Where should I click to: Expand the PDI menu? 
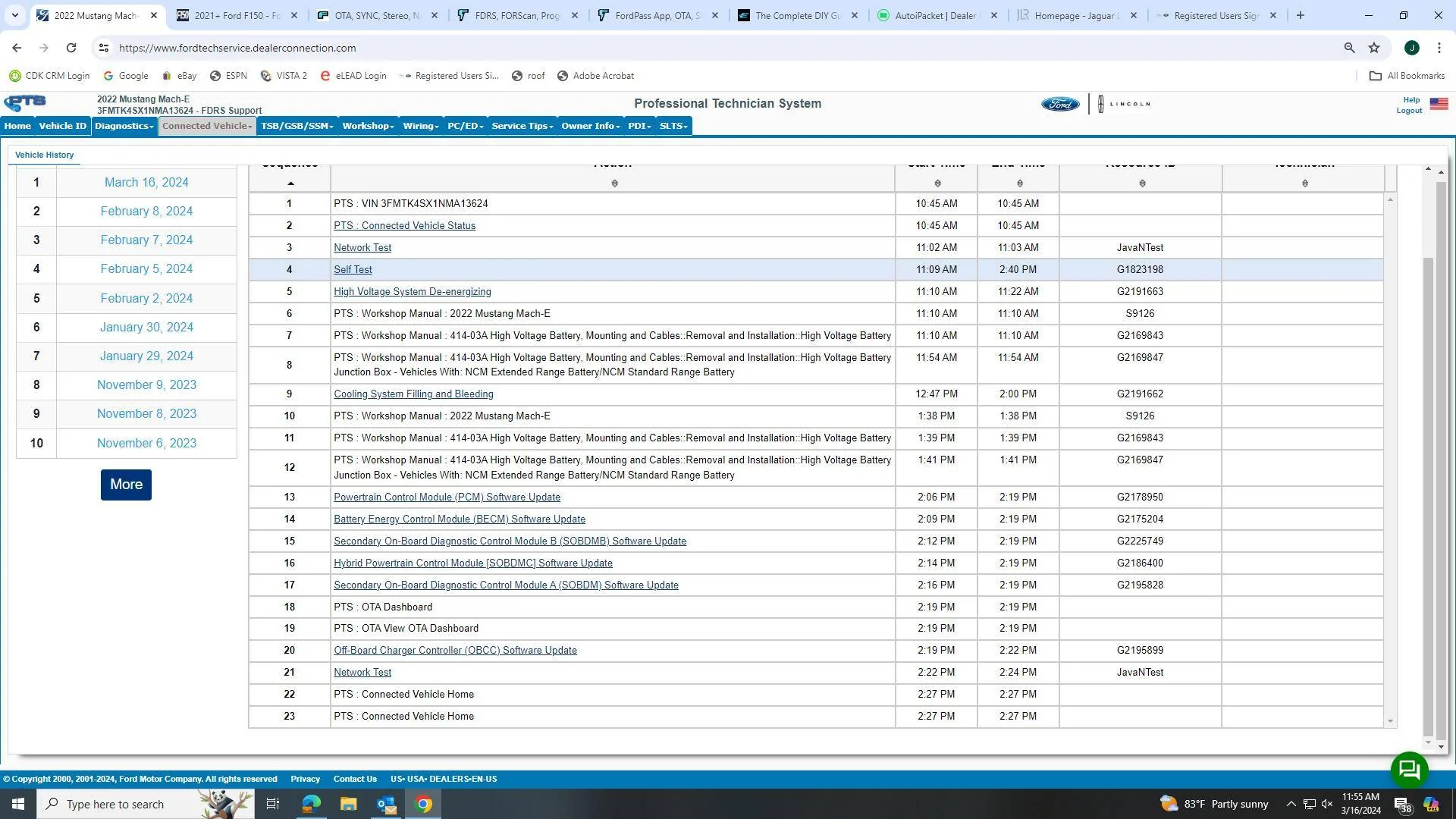pyautogui.click(x=639, y=126)
